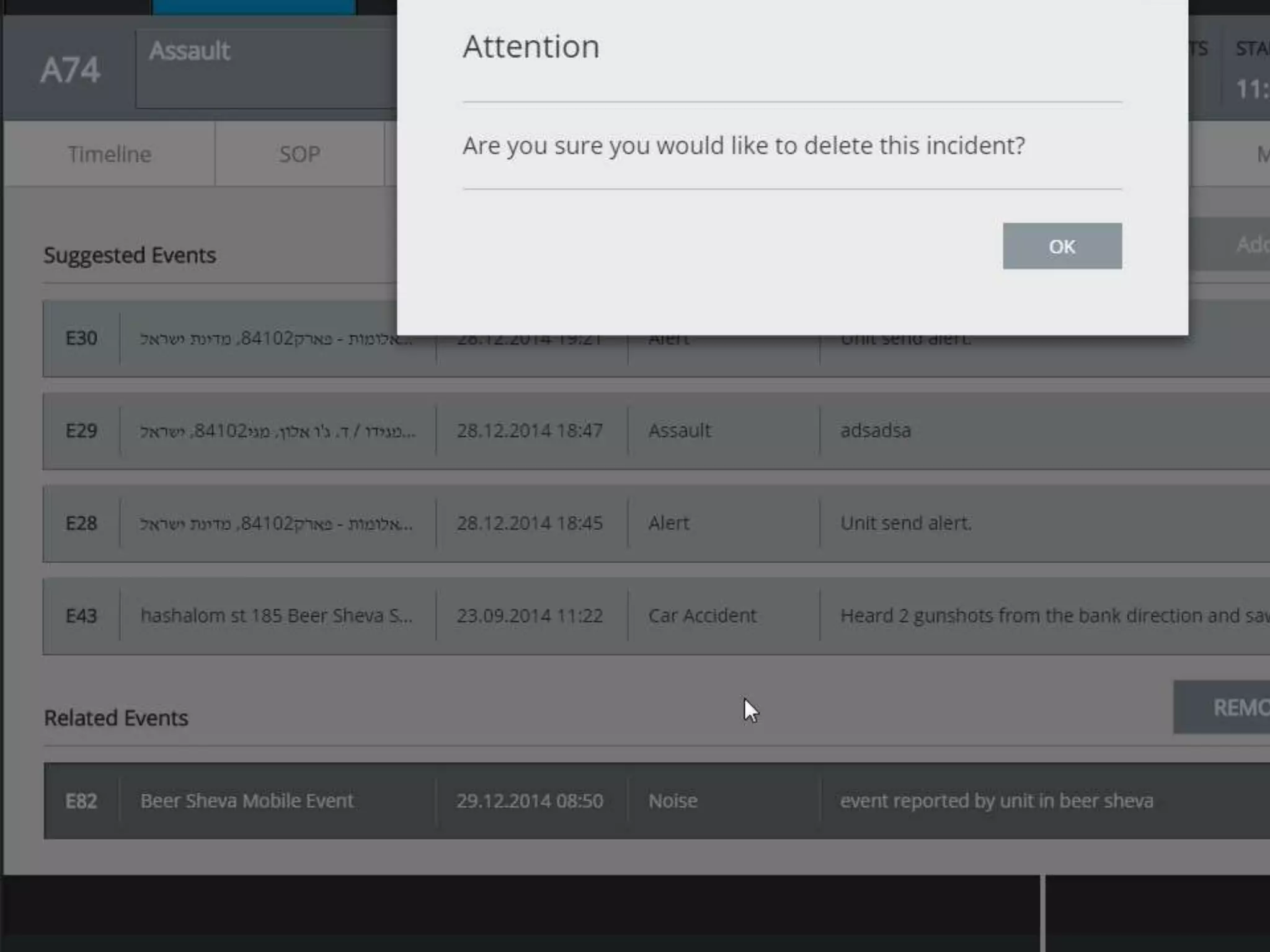Click the Heard 2 gunshots description
This screenshot has width=1270, height=952.
[x=1048, y=616]
